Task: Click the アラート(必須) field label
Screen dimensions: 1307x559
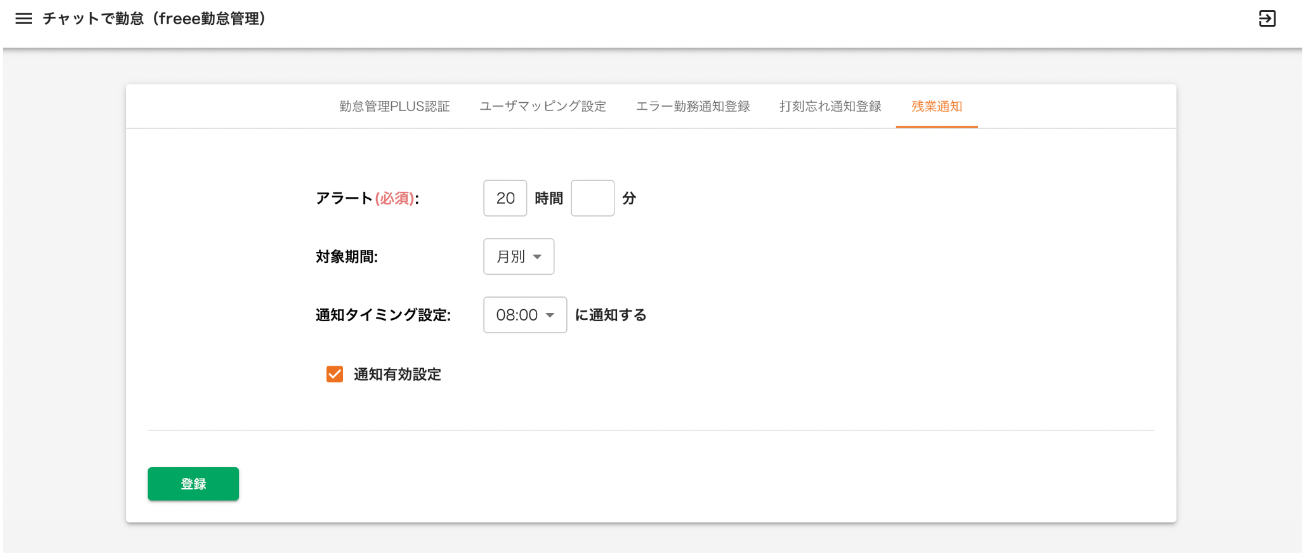Action: (x=367, y=198)
